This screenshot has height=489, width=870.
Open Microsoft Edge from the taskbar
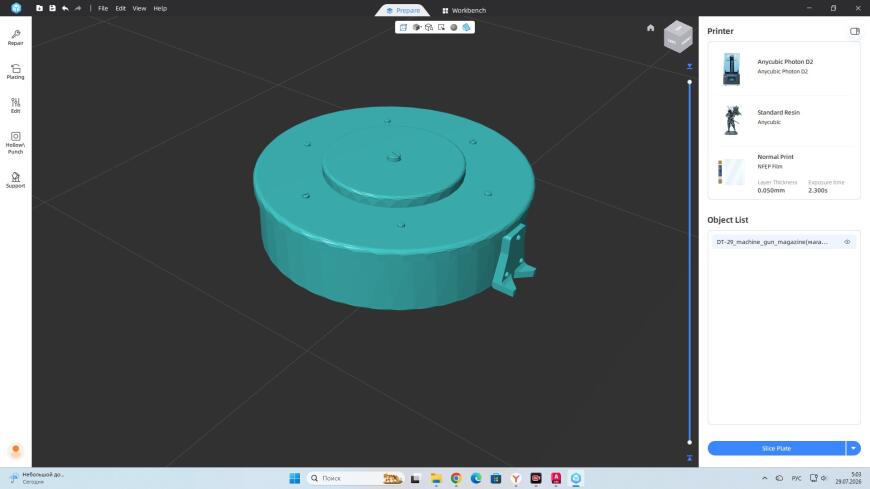pos(476,478)
